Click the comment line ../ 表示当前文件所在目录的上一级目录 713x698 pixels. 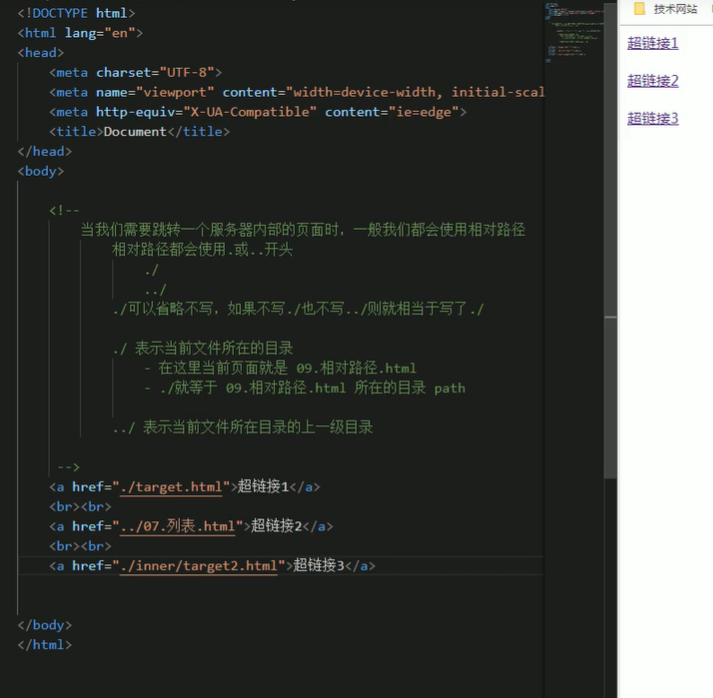pyautogui.click(x=243, y=427)
